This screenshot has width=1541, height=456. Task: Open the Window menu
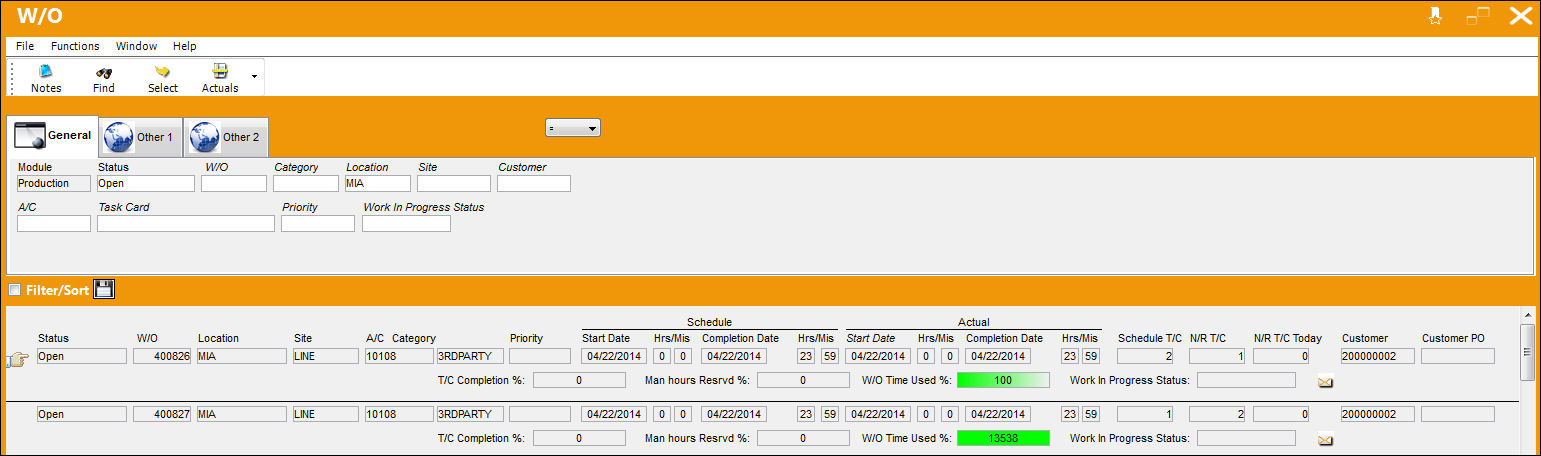tap(136, 46)
